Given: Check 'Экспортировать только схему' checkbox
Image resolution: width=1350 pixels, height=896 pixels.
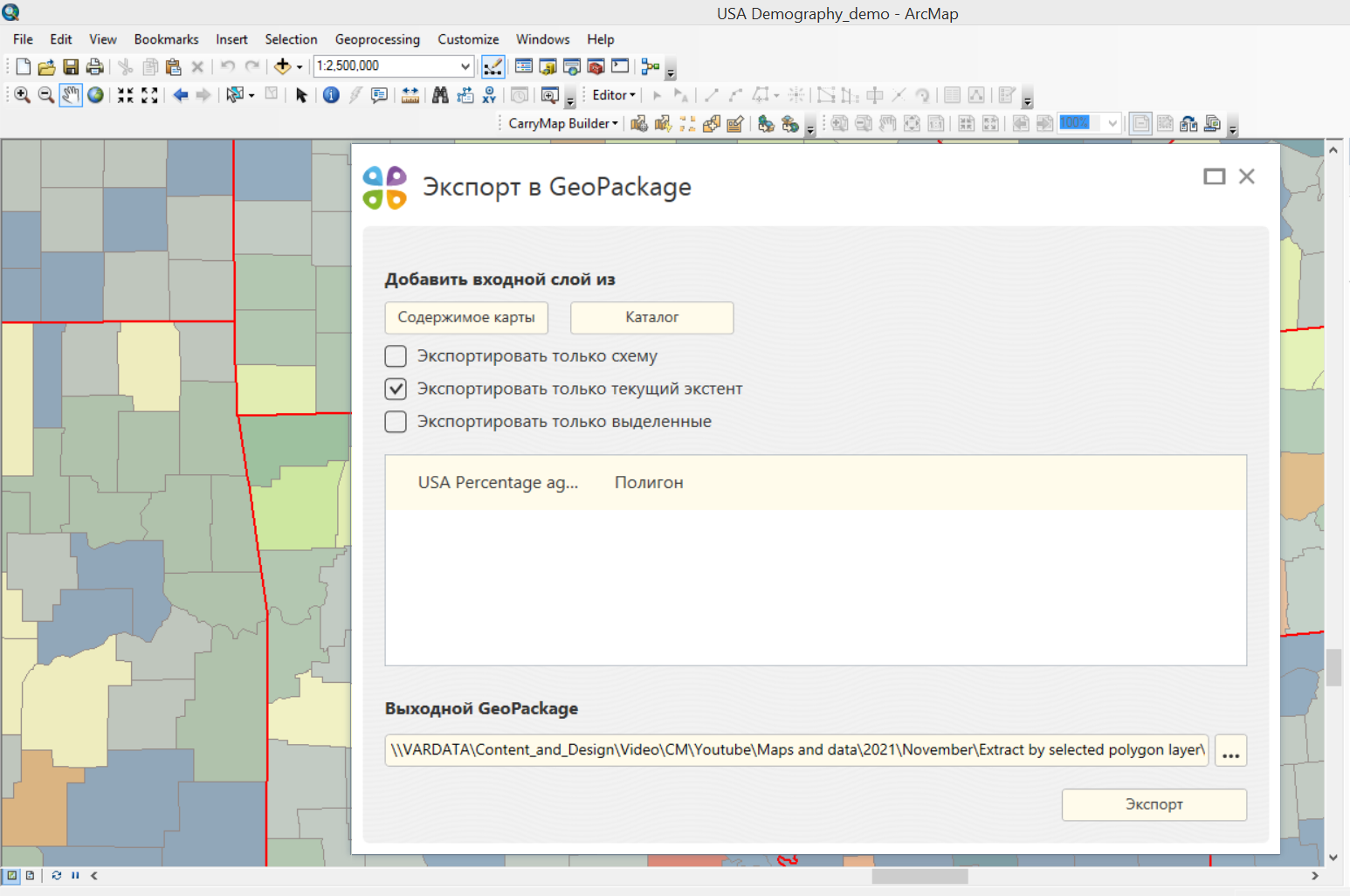Looking at the screenshot, I should pyautogui.click(x=396, y=356).
